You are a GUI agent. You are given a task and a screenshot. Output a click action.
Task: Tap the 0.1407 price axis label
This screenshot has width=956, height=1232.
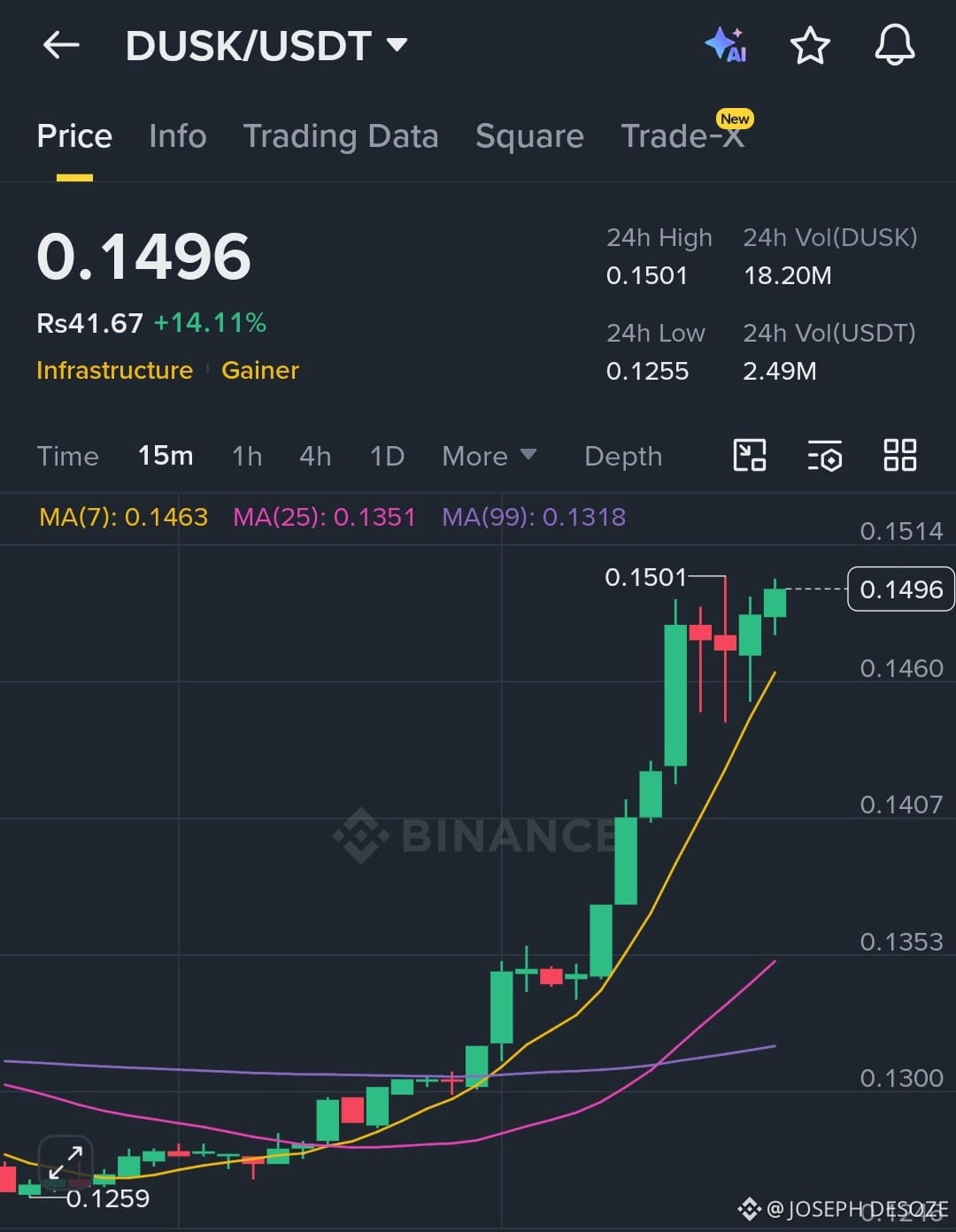(901, 805)
